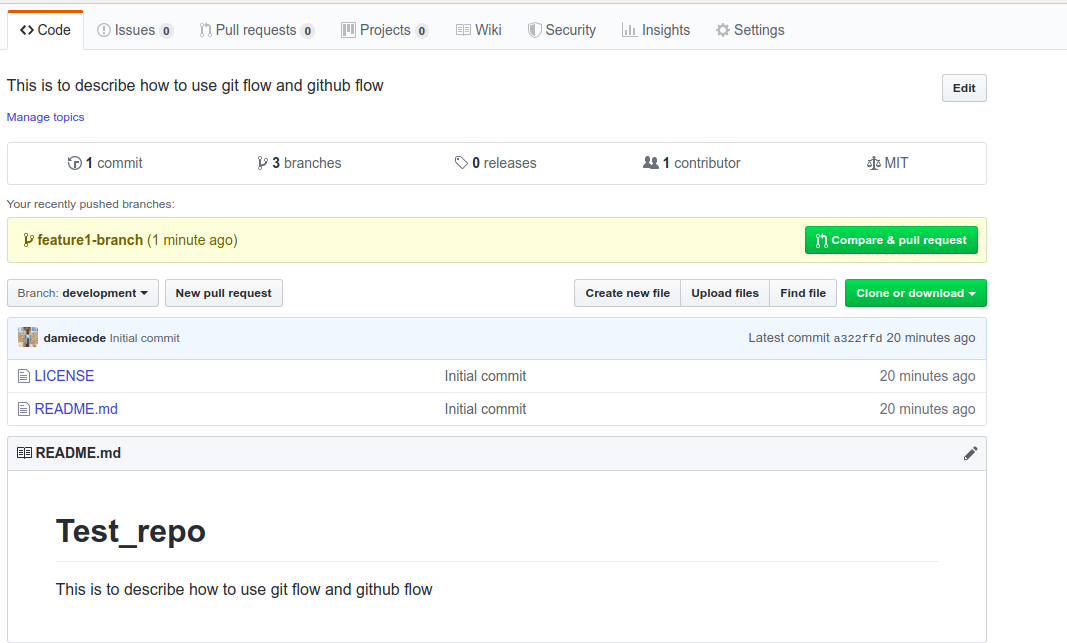This screenshot has height=643, width=1067.
Task: Click Edit next to the repository description
Action: [963, 88]
